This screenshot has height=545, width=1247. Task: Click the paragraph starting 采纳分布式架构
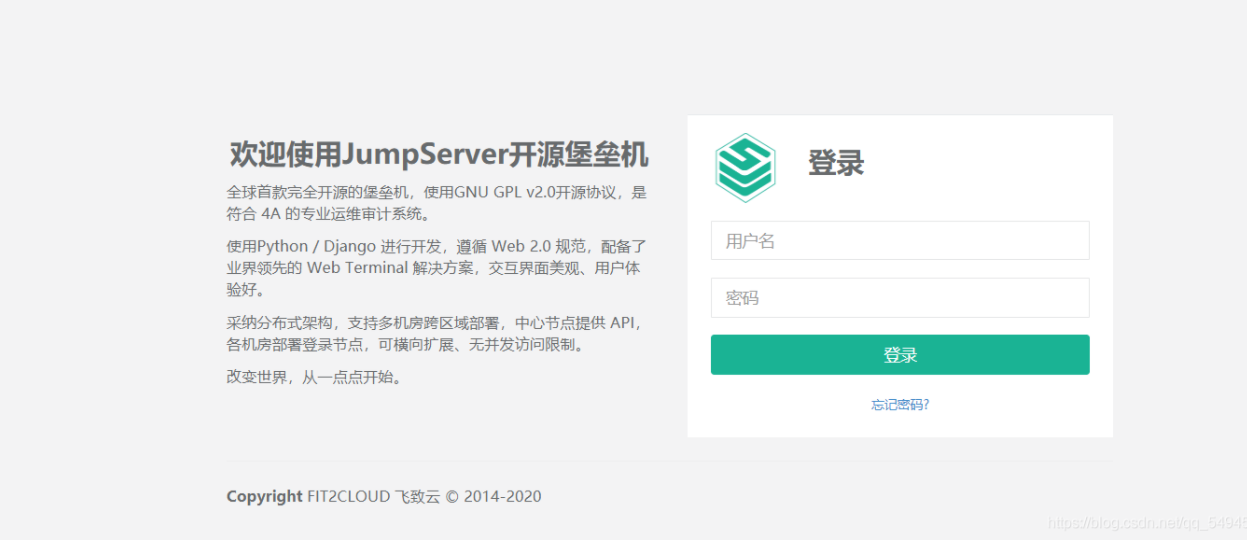tap(437, 334)
